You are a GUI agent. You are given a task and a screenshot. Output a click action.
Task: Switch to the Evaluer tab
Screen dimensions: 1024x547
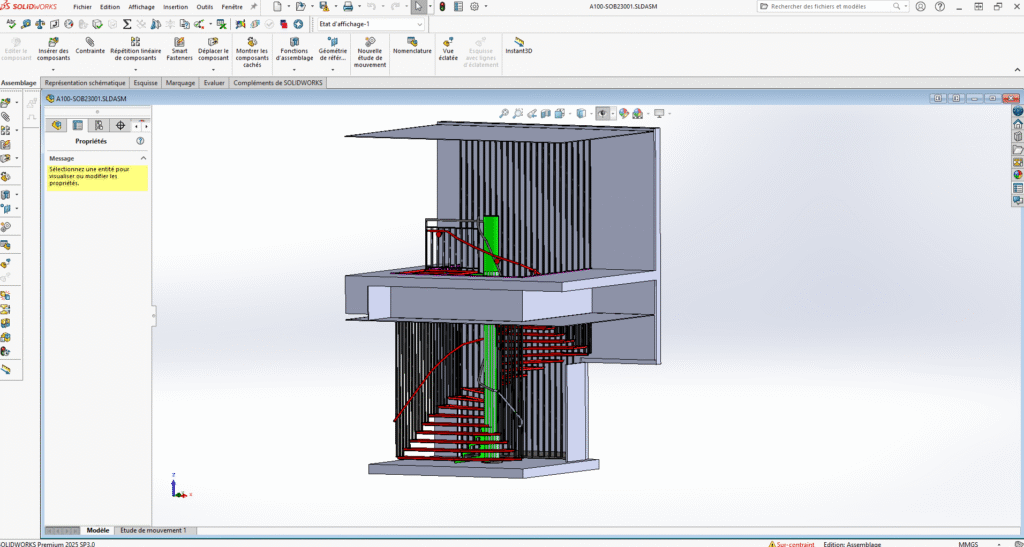214,83
